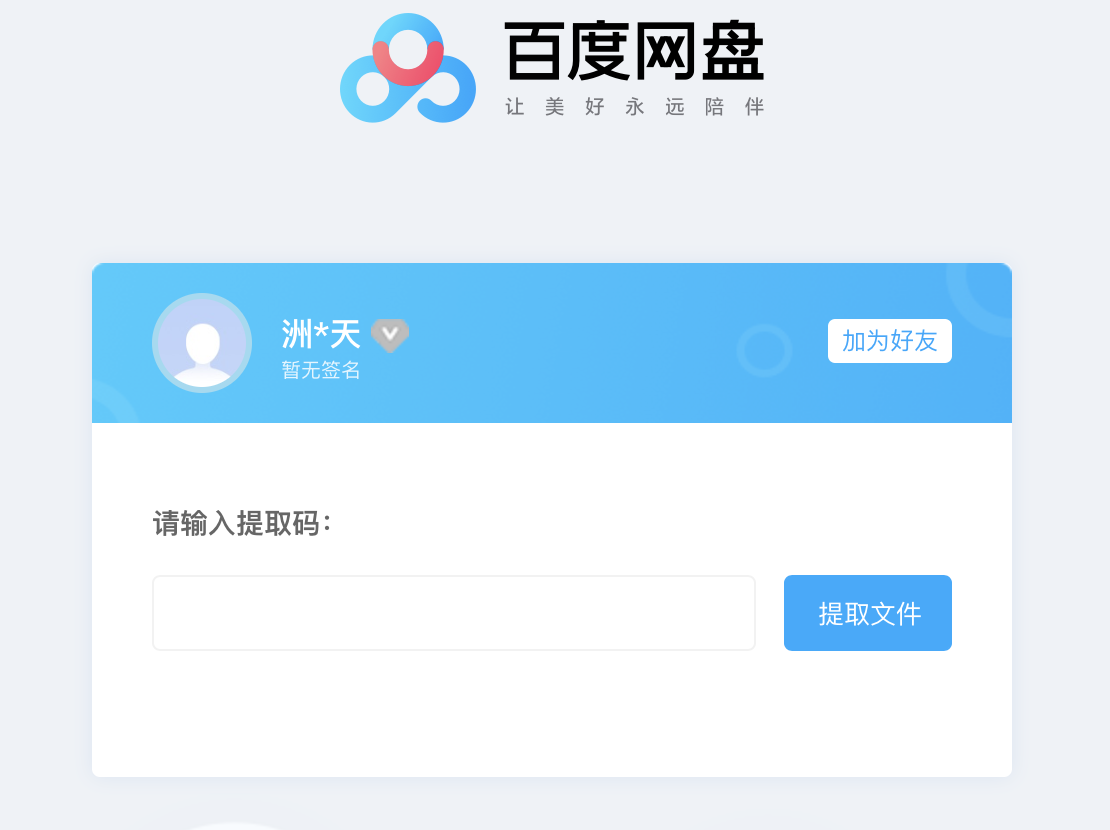1110x830 pixels.
Task: Click the red ring on top of the cloud logo
Action: (x=408, y=53)
